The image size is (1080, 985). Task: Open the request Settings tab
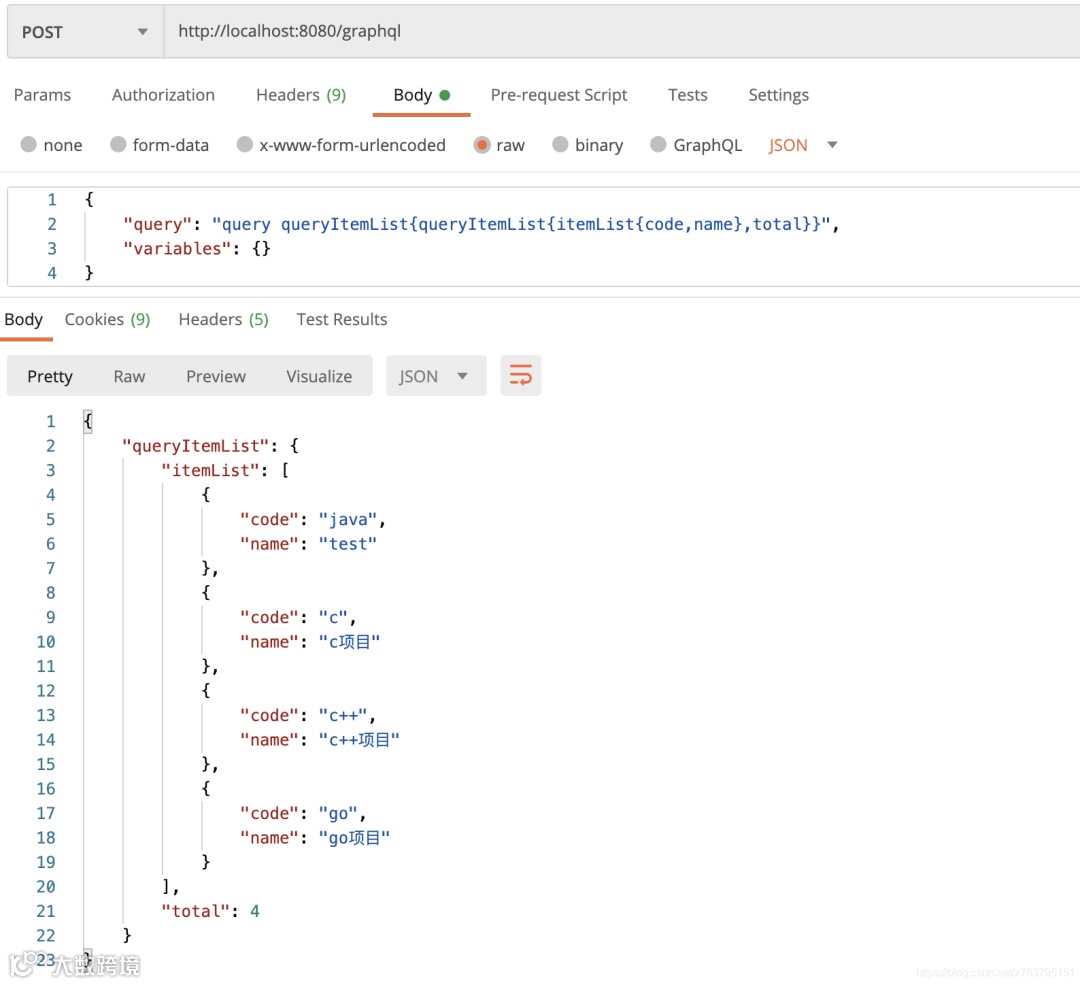(778, 95)
